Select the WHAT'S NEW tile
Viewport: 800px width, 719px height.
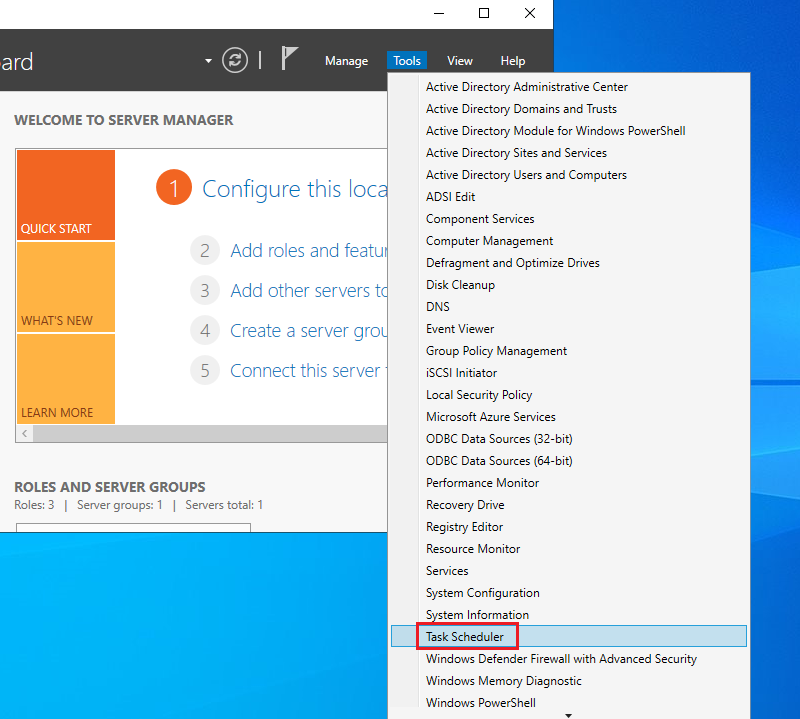click(x=65, y=287)
